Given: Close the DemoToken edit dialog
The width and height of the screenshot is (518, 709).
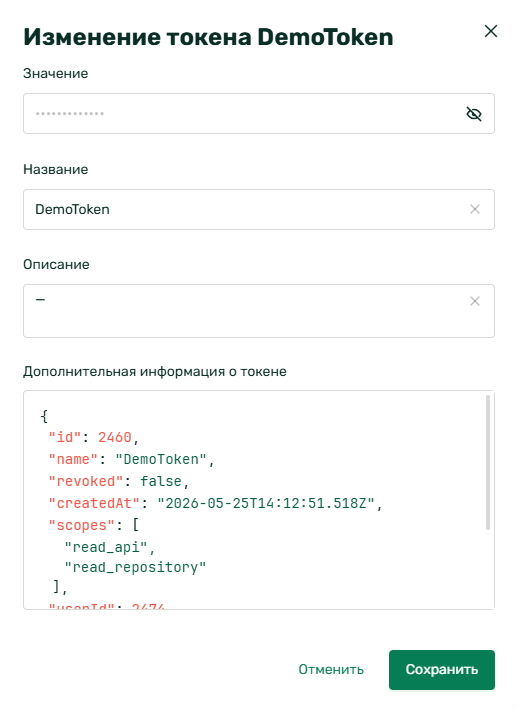Looking at the screenshot, I should (490, 31).
